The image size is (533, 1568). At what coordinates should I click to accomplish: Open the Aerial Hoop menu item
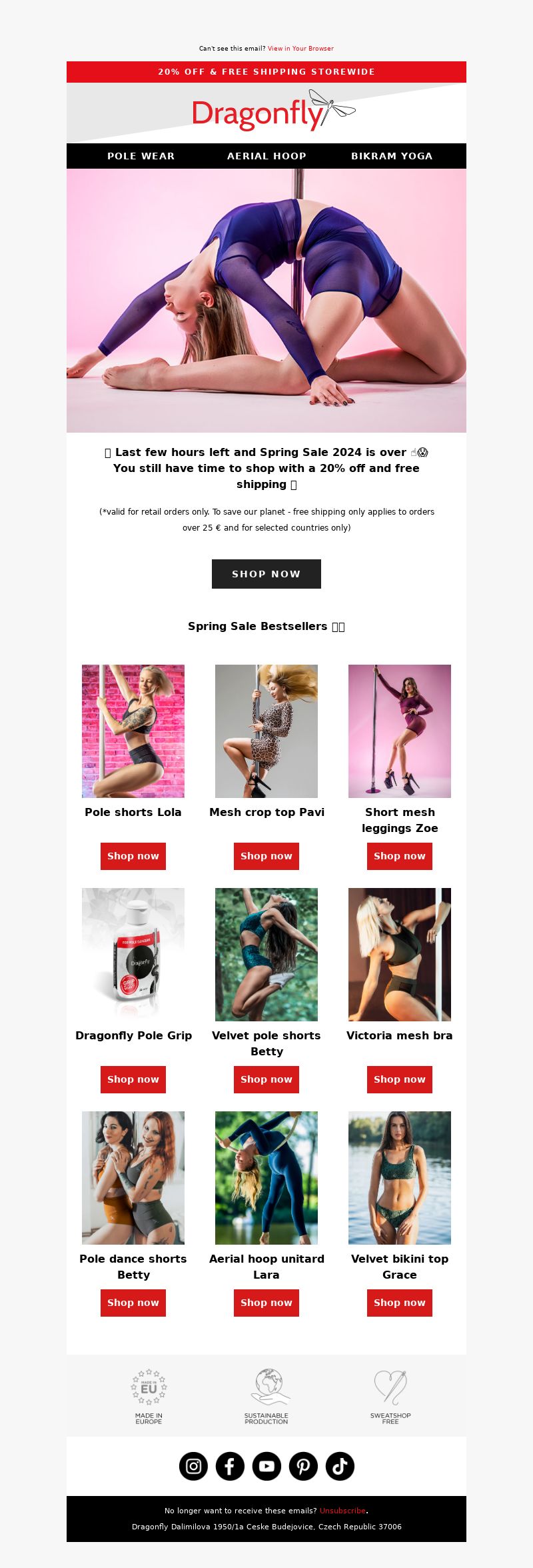point(266,156)
